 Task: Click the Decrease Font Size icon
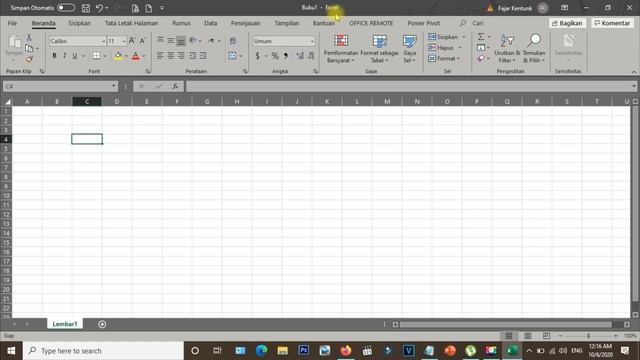pyautogui.click(x=142, y=41)
